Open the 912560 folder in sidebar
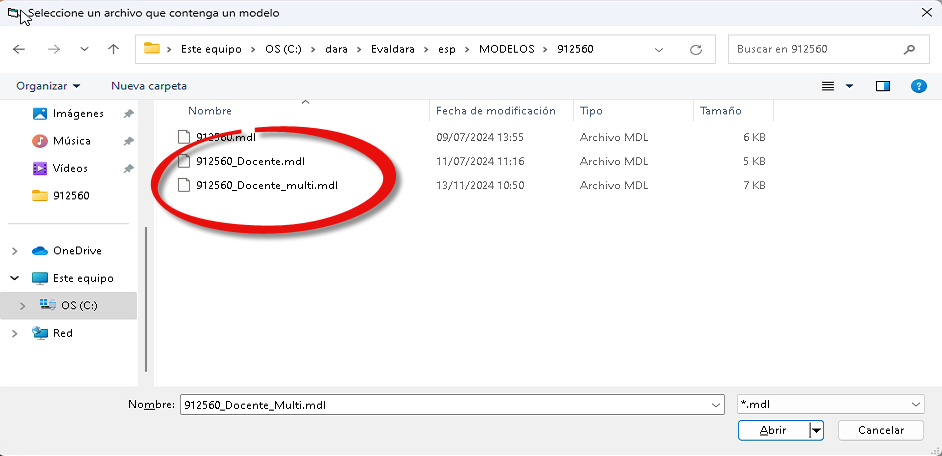 click(x=71, y=196)
